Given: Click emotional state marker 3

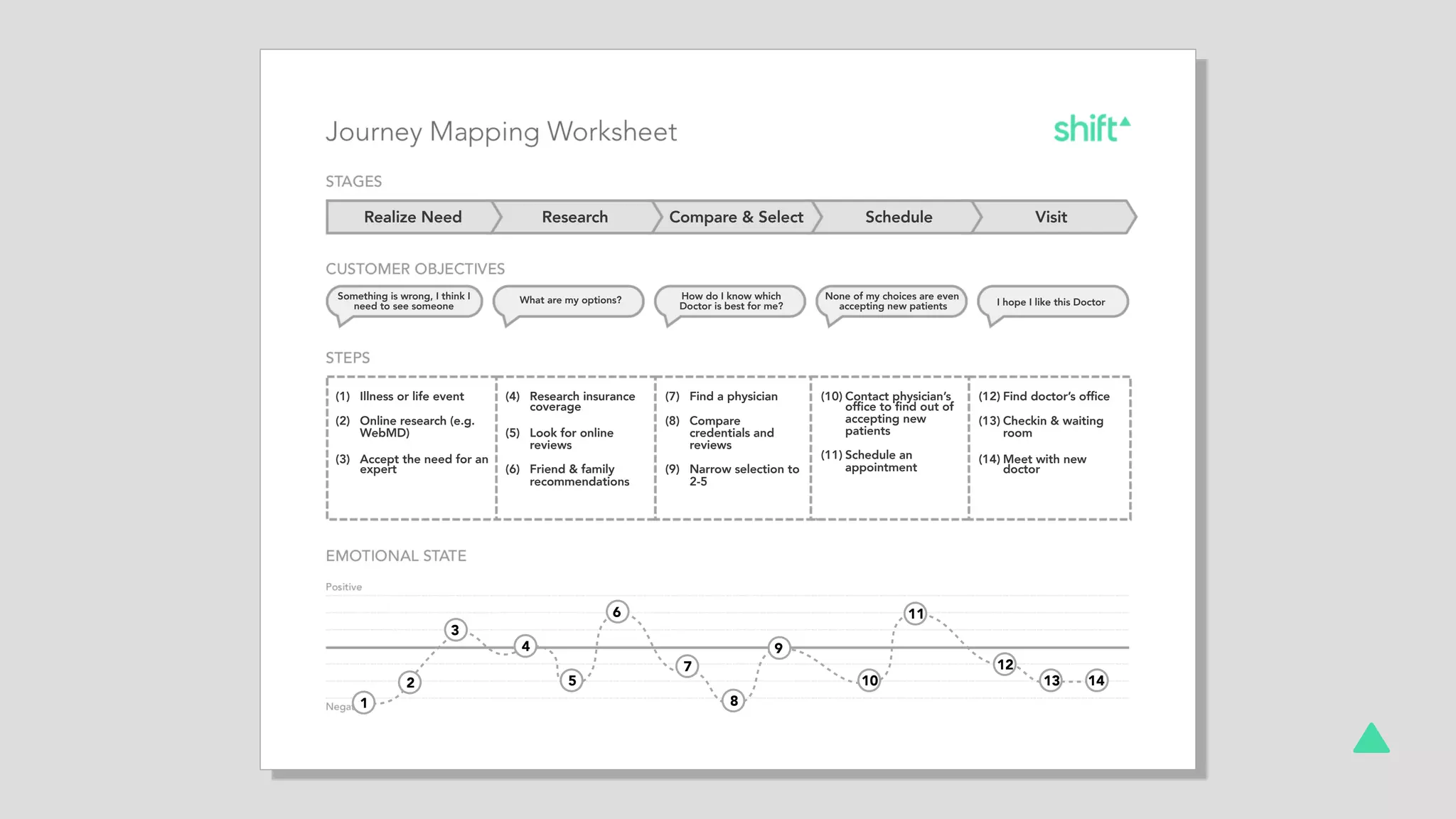Looking at the screenshot, I should click(456, 630).
